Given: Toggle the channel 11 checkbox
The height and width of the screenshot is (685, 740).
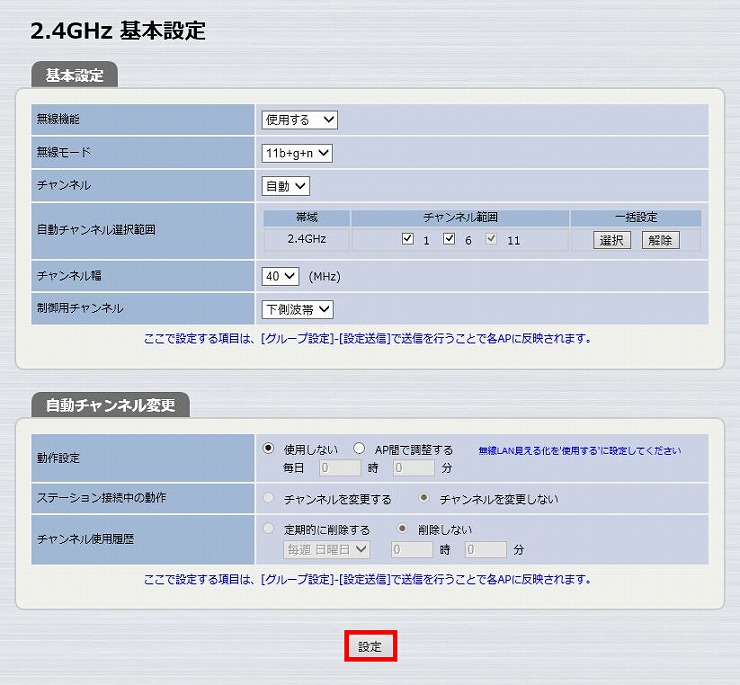Looking at the screenshot, I should (491, 239).
